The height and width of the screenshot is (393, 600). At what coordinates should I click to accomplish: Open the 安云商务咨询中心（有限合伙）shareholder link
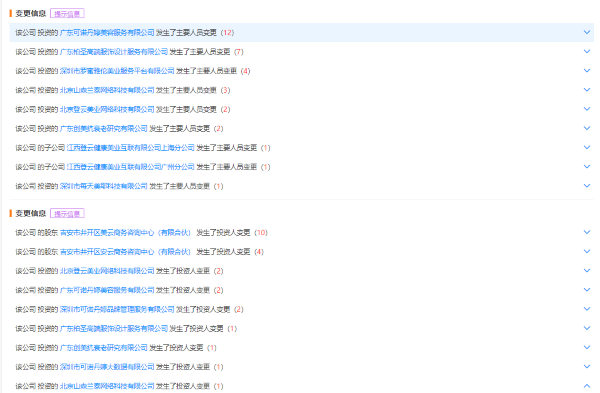(x=125, y=251)
